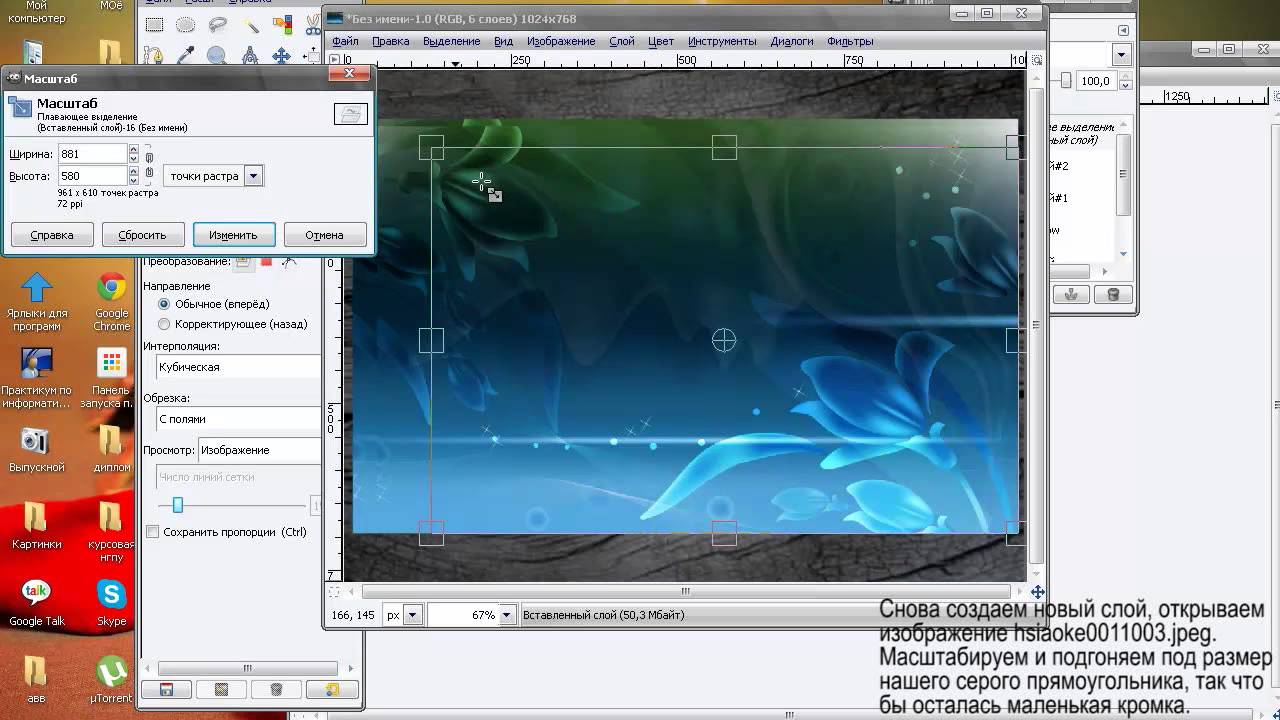
Task: Open the Кубическая interpolation dropdown
Action: click(x=238, y=367)
